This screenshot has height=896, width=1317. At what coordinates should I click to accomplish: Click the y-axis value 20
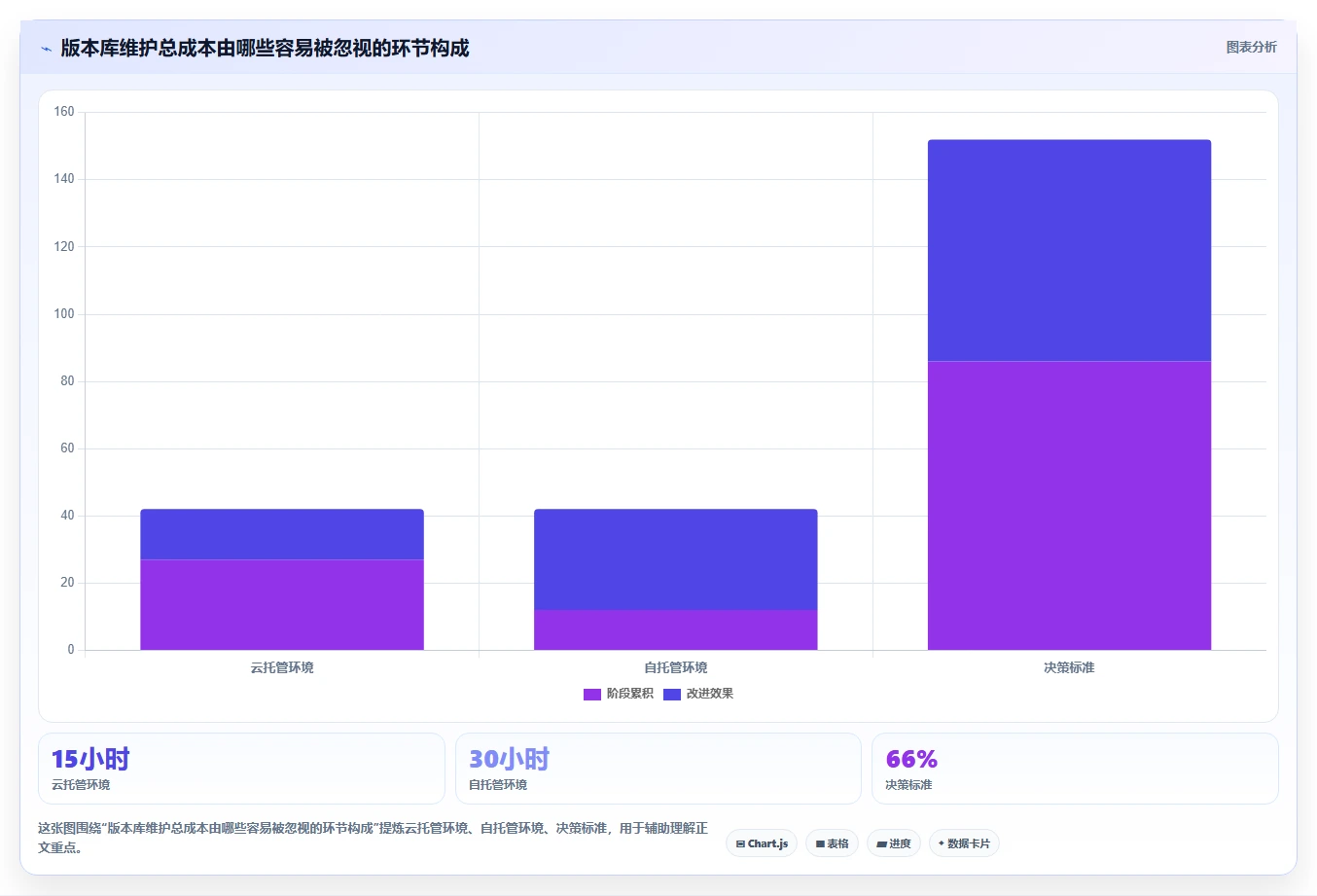67,583
